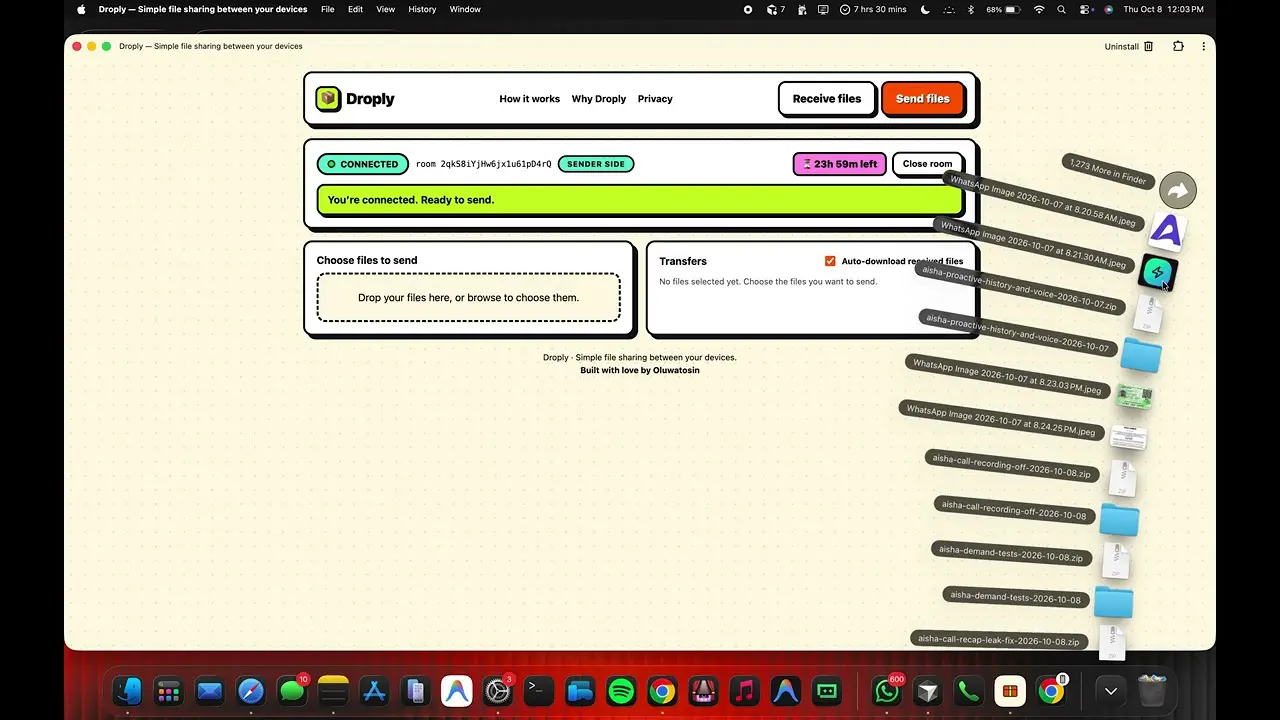Screen dimensions: 1280x720
Task: Open System Settings from the Dock
Action: pyautogui.click(x=497, y=691)
